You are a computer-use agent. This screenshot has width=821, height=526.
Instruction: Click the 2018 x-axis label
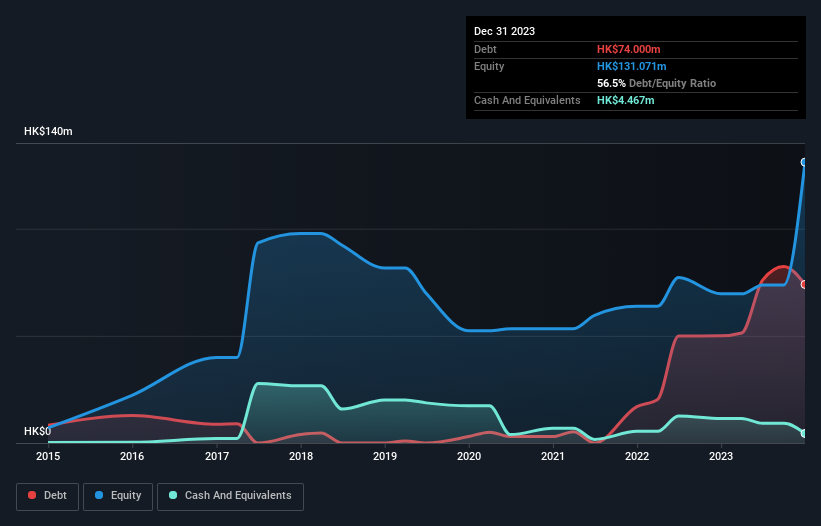point(301,456)
